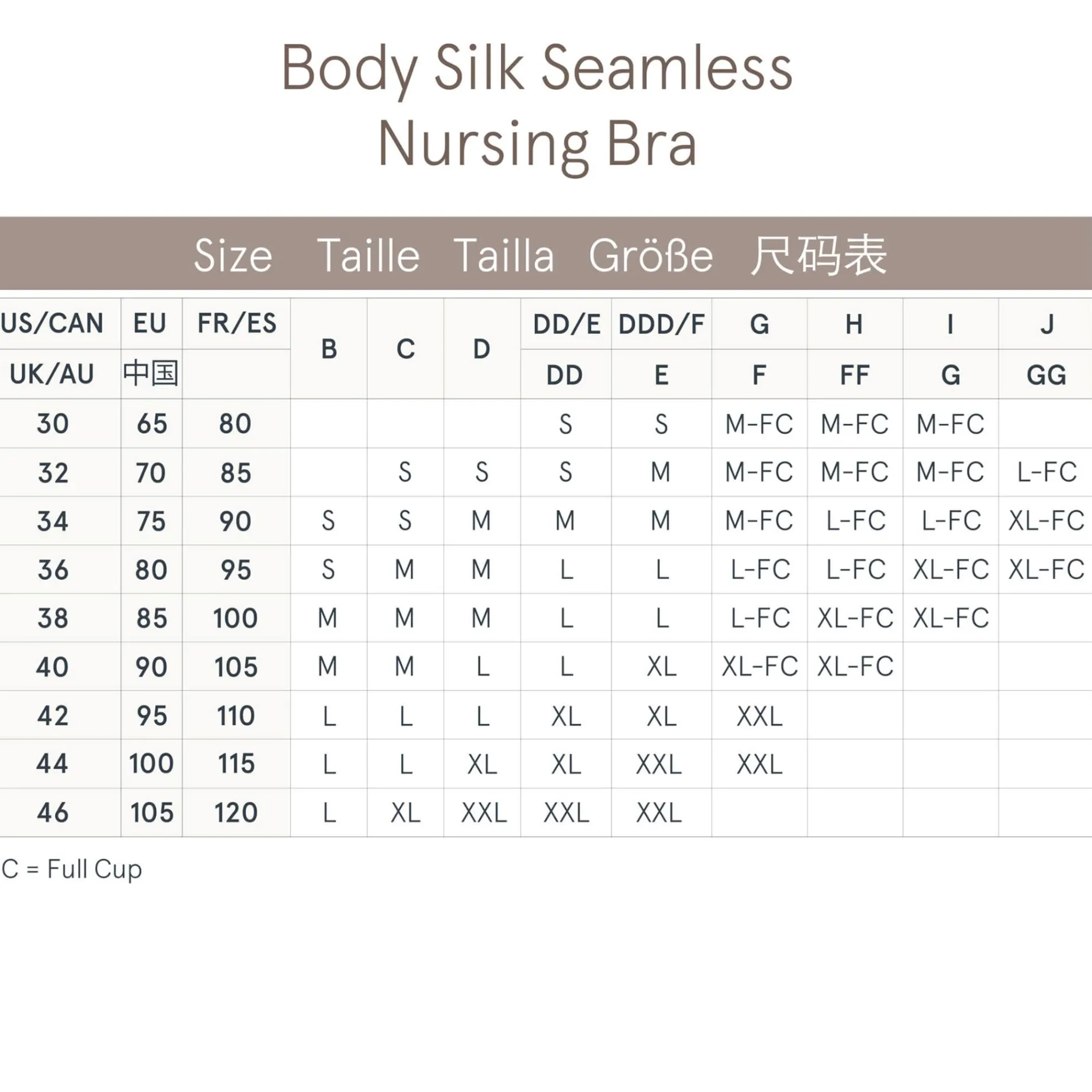Click the XXL cell in row 42
This screenshot has height=1092, width=1092.
[759, 716]
